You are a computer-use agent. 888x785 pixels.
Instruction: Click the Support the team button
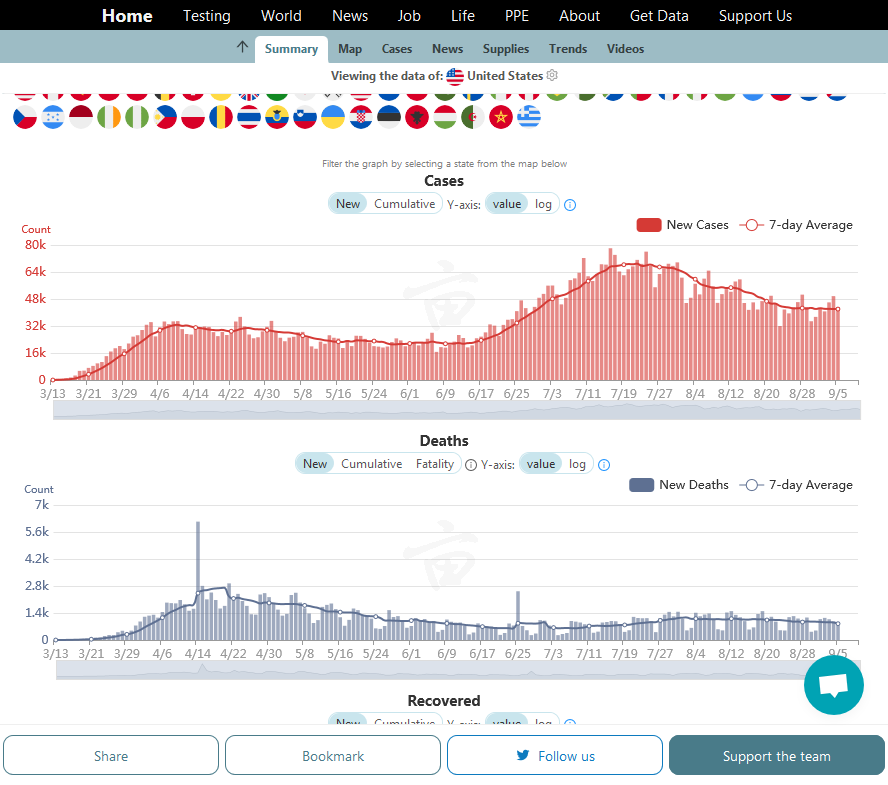click(776, 756)
